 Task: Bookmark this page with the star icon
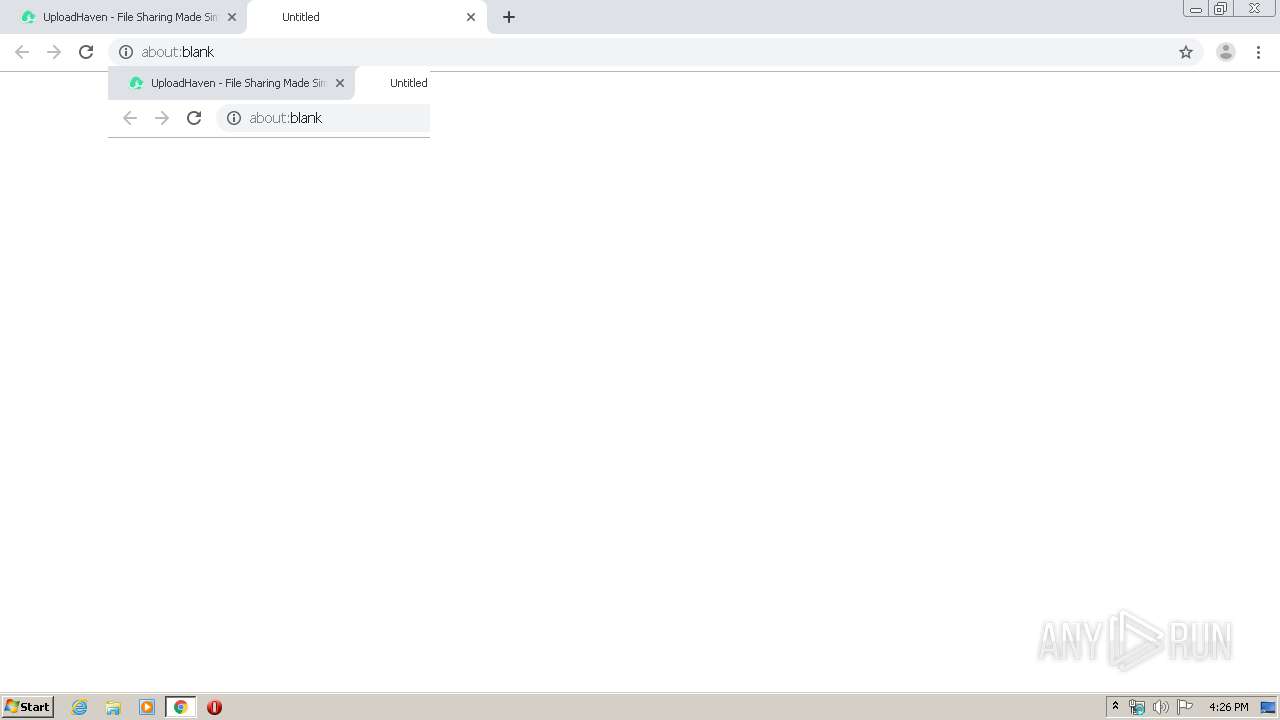point(1186,52)
